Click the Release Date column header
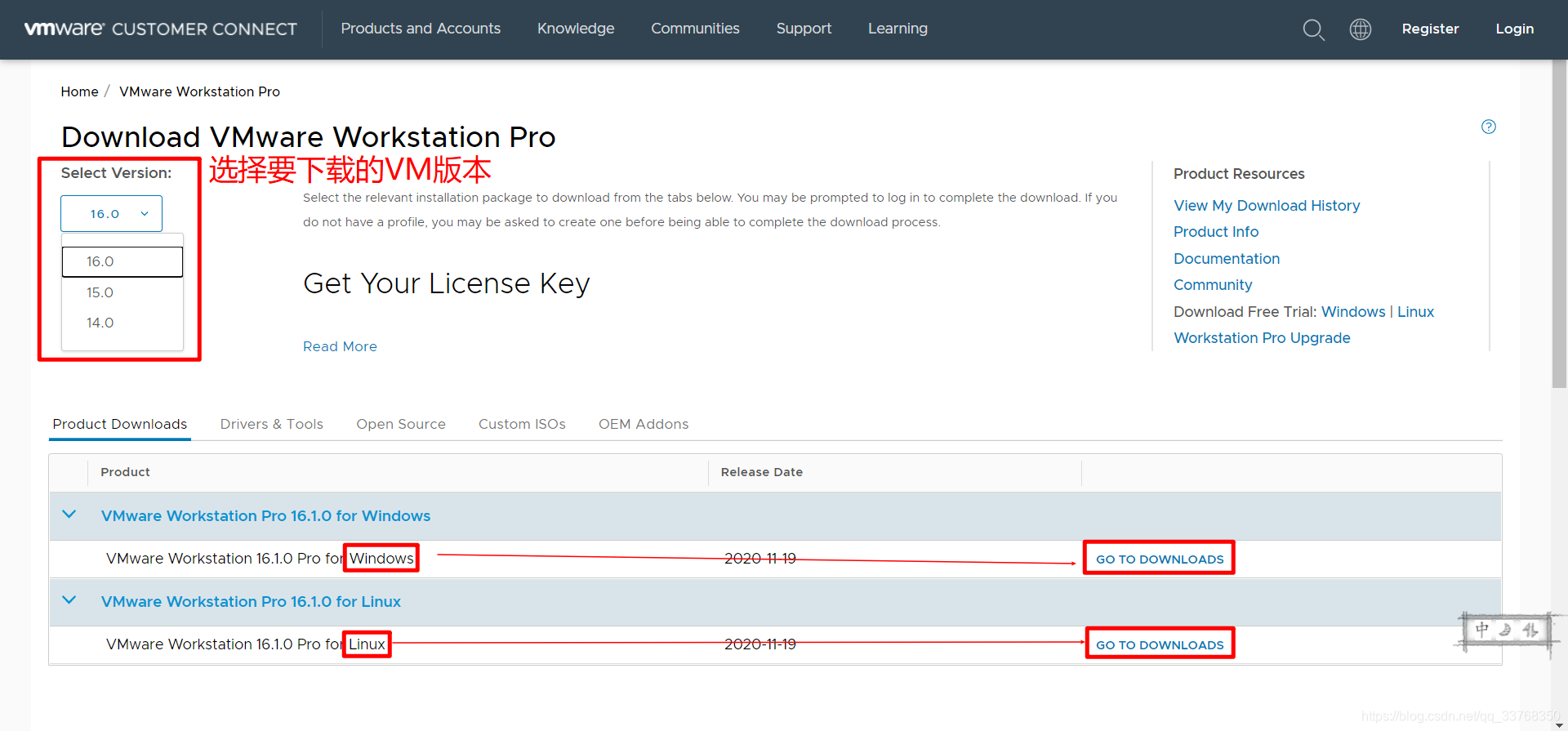Screen dimensions: 1568x731 coord(762,472)
